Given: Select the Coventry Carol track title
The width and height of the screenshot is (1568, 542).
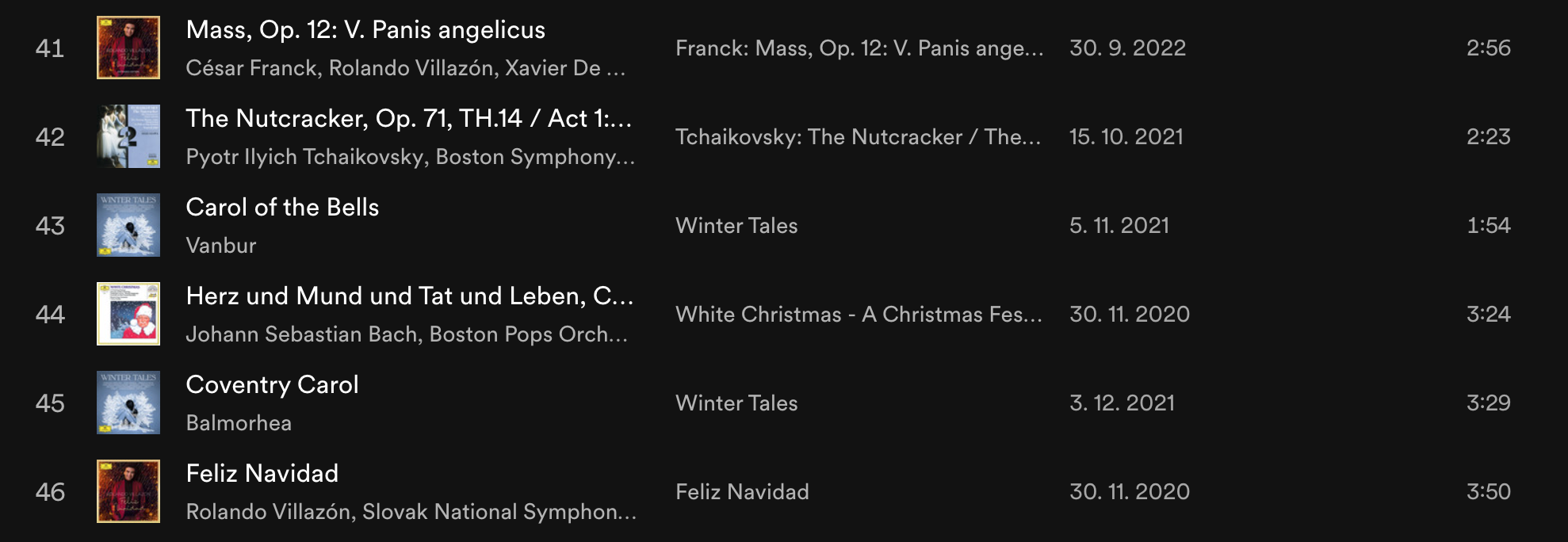Looking at the screenshot, I should pyautogui.click(x=272, y=385).
